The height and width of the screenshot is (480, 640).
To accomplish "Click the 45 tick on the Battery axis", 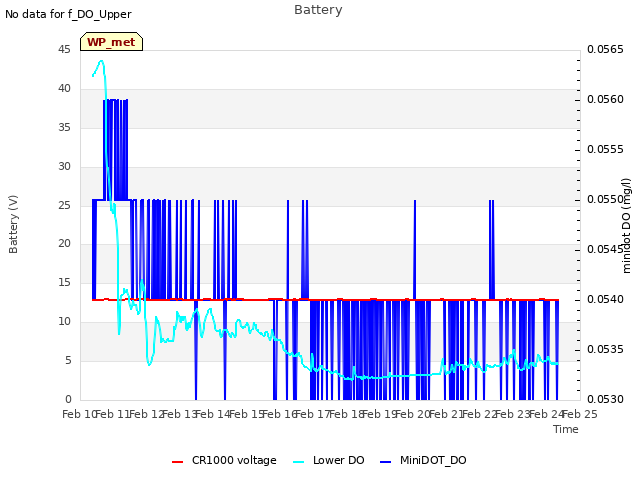I will coord(64,50).
